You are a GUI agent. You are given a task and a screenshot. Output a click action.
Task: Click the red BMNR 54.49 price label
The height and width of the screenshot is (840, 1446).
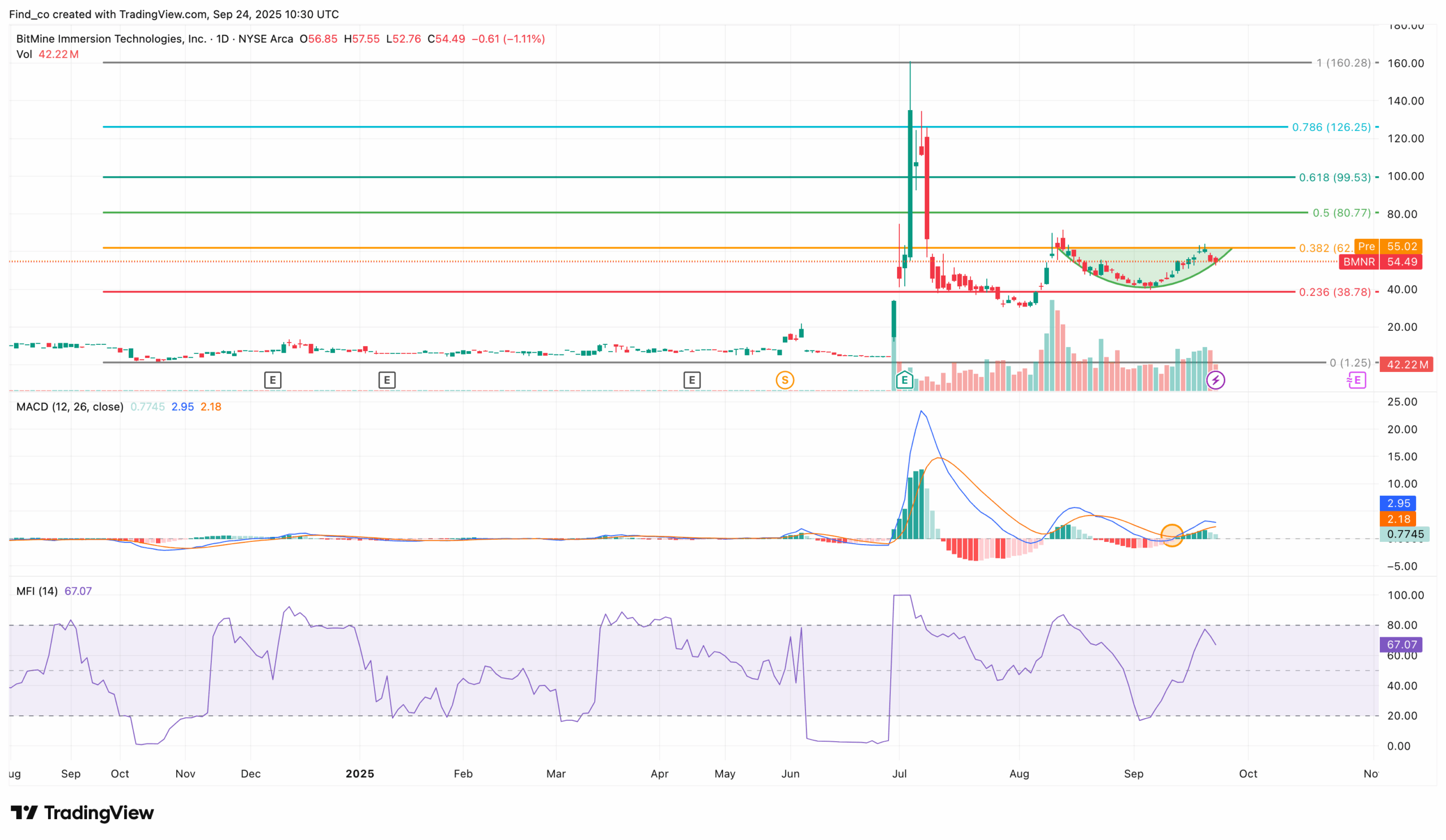tap(1380, 261)
